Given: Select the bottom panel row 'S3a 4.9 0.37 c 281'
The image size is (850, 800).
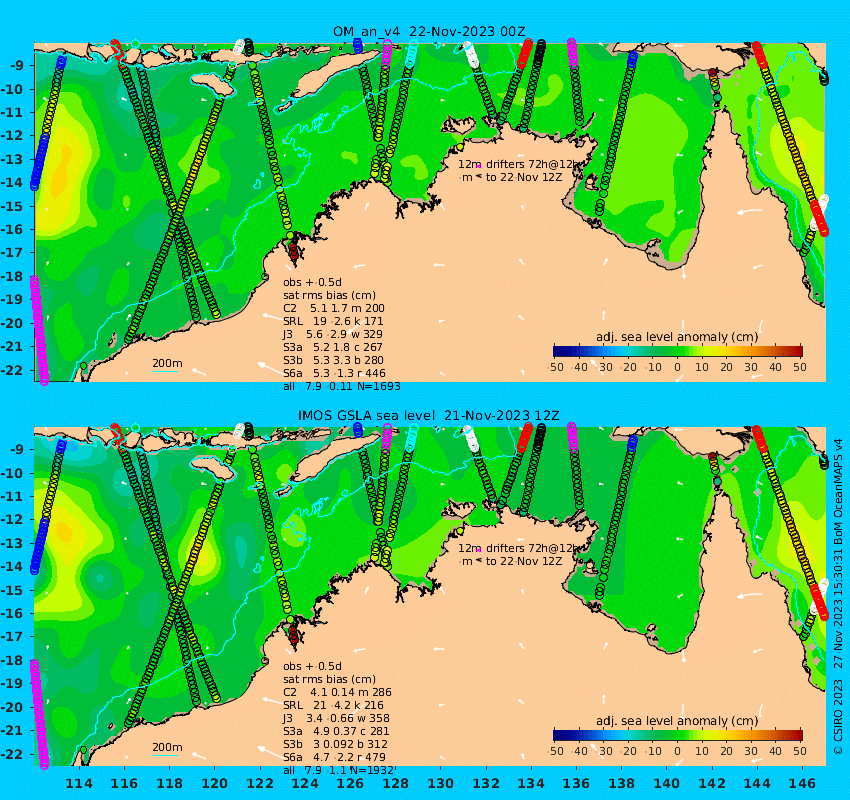Looking at the screenshot, I should [336, 731].
